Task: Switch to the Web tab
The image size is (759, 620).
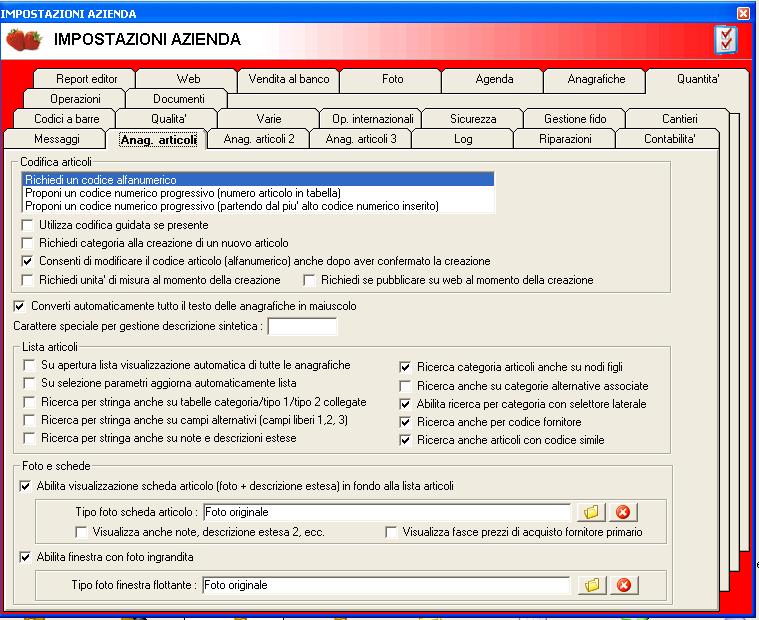Action: [188, 79]
